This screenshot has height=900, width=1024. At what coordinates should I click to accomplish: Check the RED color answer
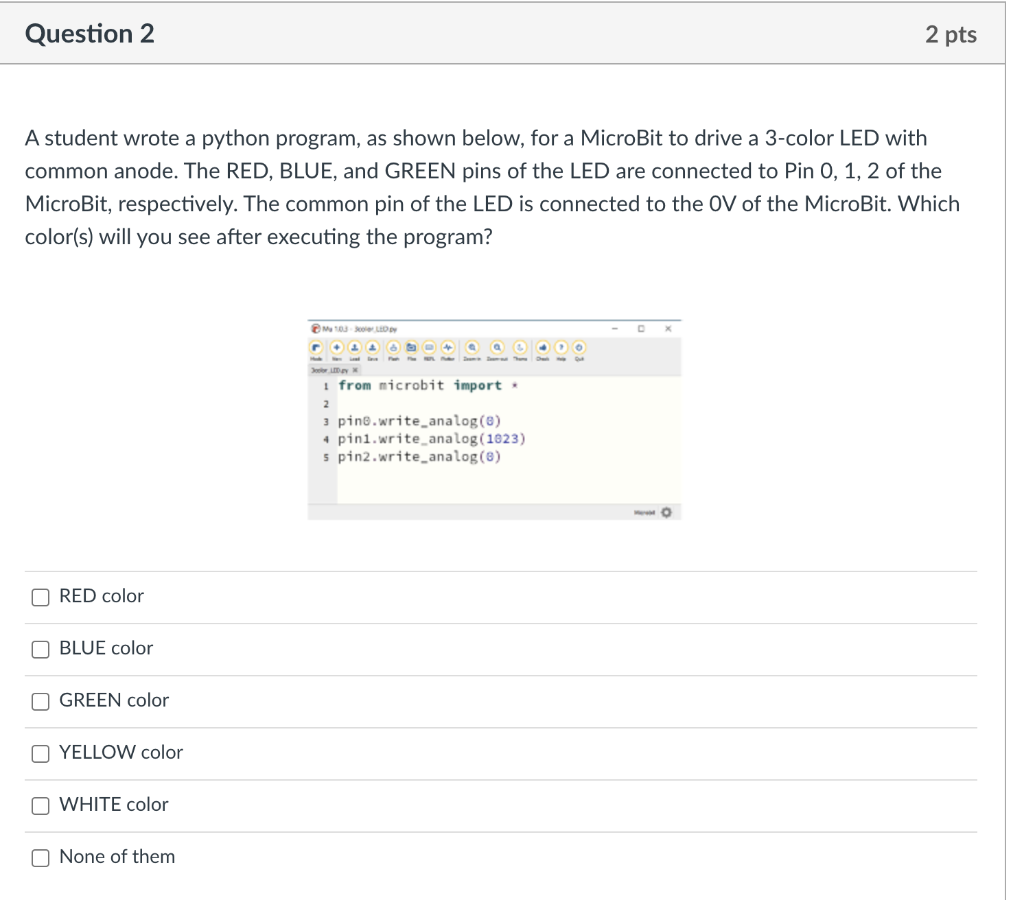tap(41, 596)
